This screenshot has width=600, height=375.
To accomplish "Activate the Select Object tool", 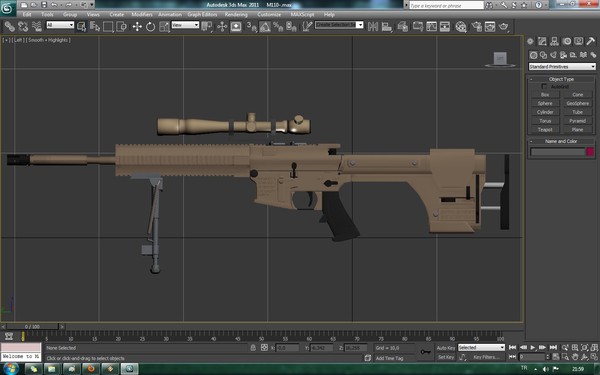I will click(81, 26).
